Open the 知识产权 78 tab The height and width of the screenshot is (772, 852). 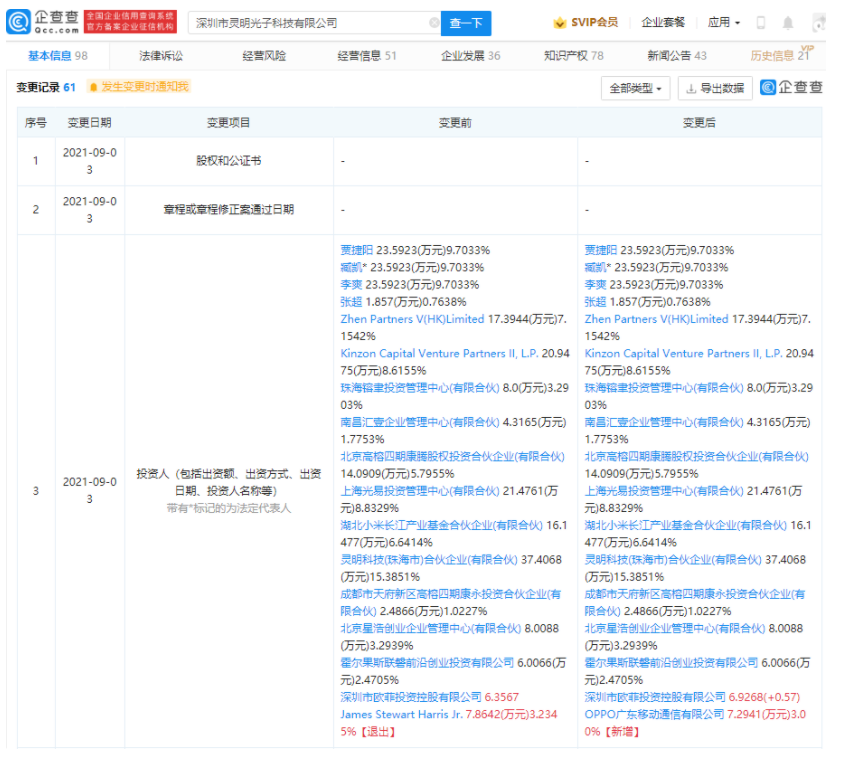[x=573, y=56]
